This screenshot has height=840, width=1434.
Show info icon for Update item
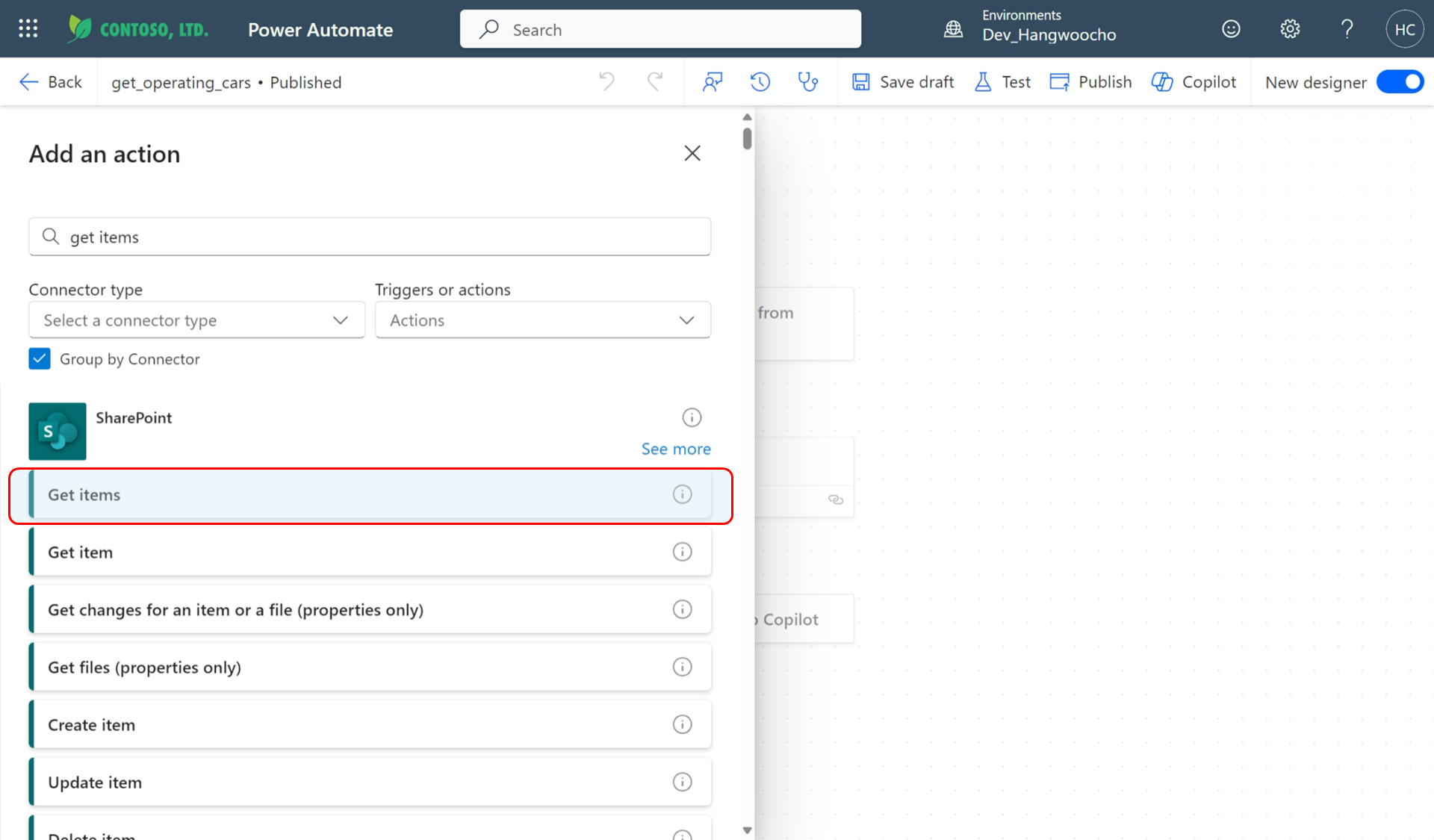[x=682, y=782]
